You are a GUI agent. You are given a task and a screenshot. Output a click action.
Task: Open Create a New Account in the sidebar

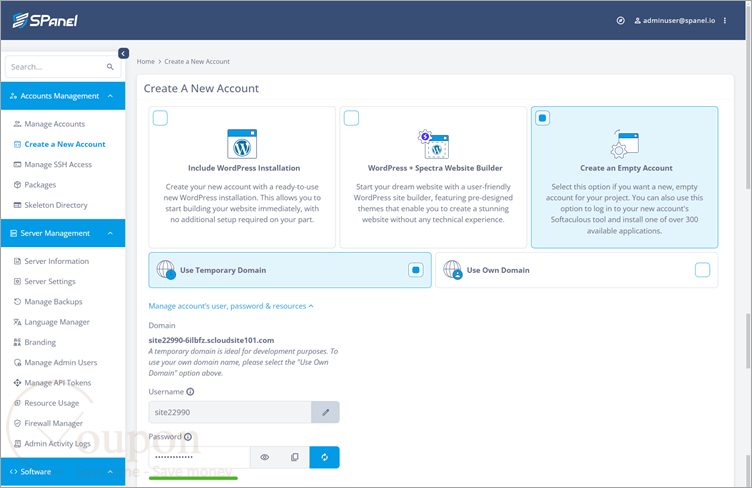(65, 144)
